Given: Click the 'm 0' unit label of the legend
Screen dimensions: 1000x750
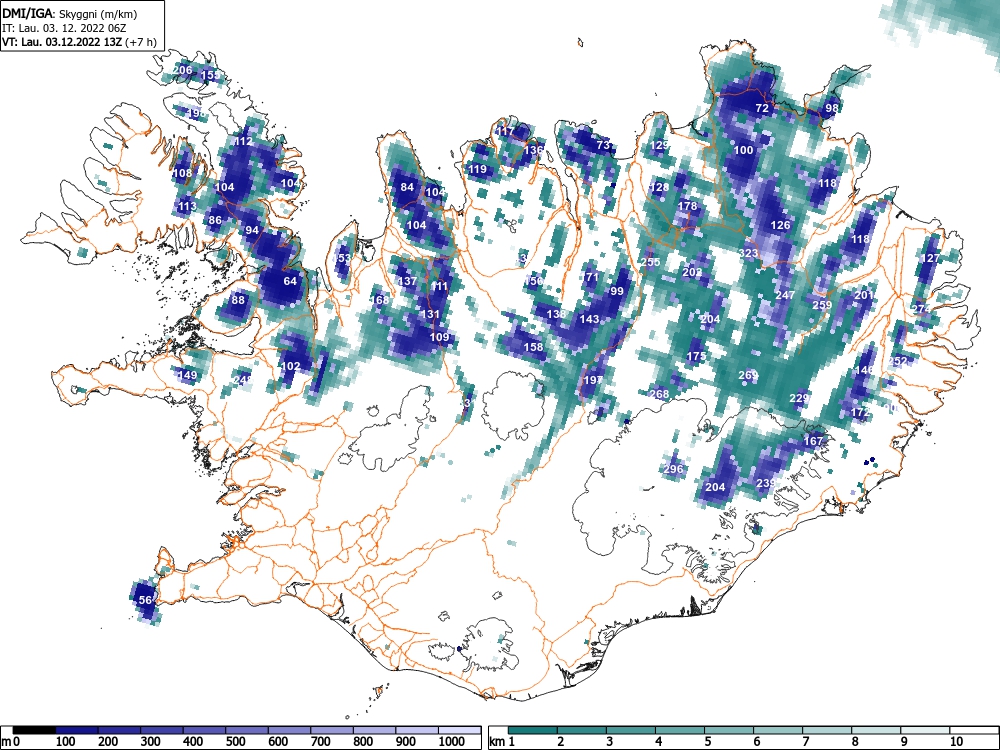Looking at the screenshot, I should (11, 742).
